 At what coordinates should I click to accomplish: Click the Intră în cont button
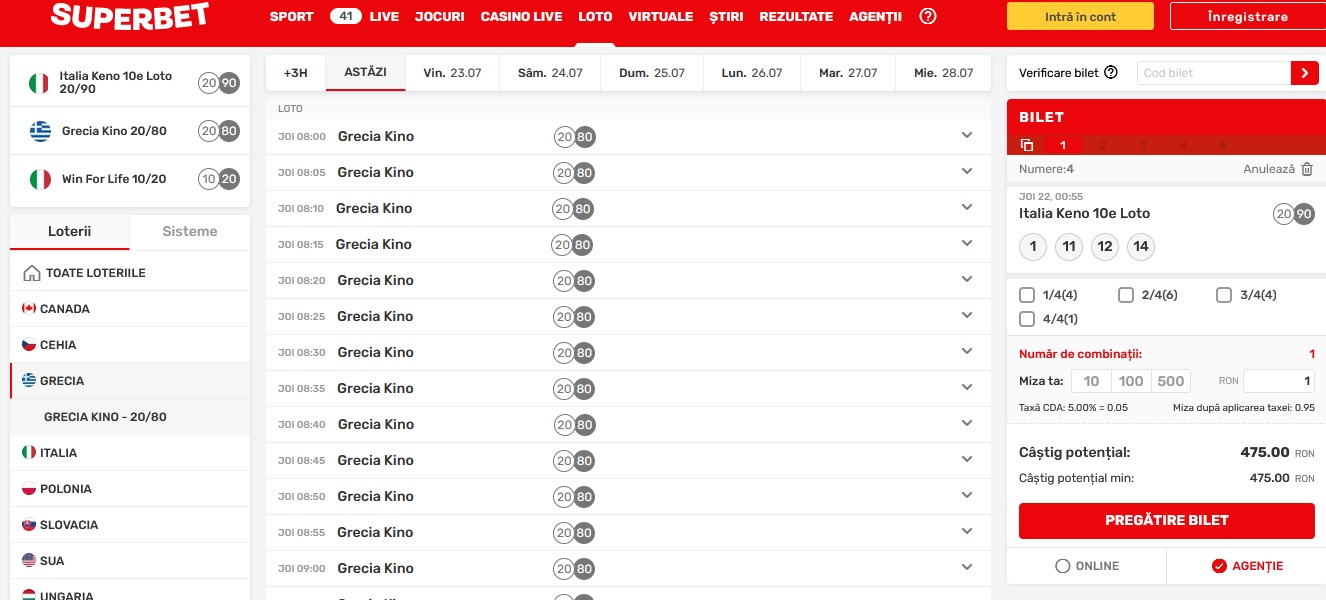pos(1080,16)
